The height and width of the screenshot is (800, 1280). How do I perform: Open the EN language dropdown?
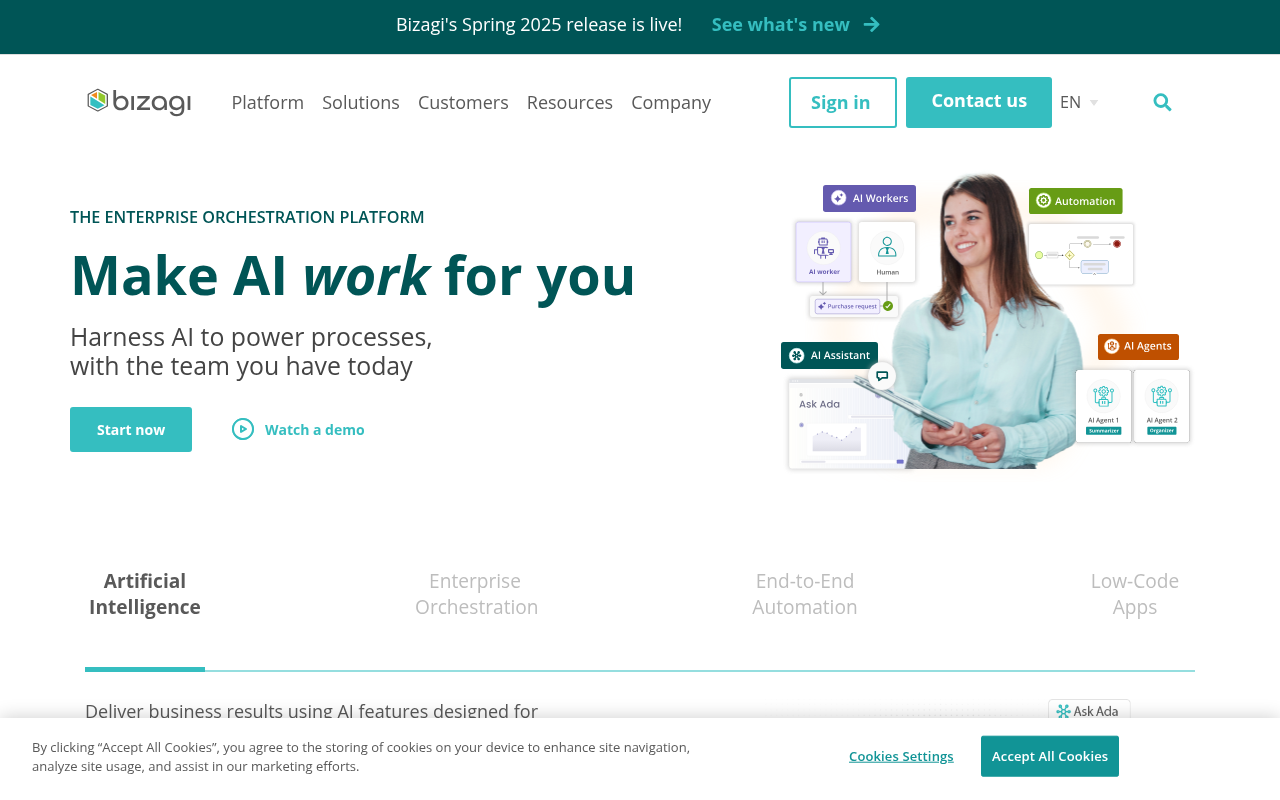pyautogui.click(x=1079, y=101)
